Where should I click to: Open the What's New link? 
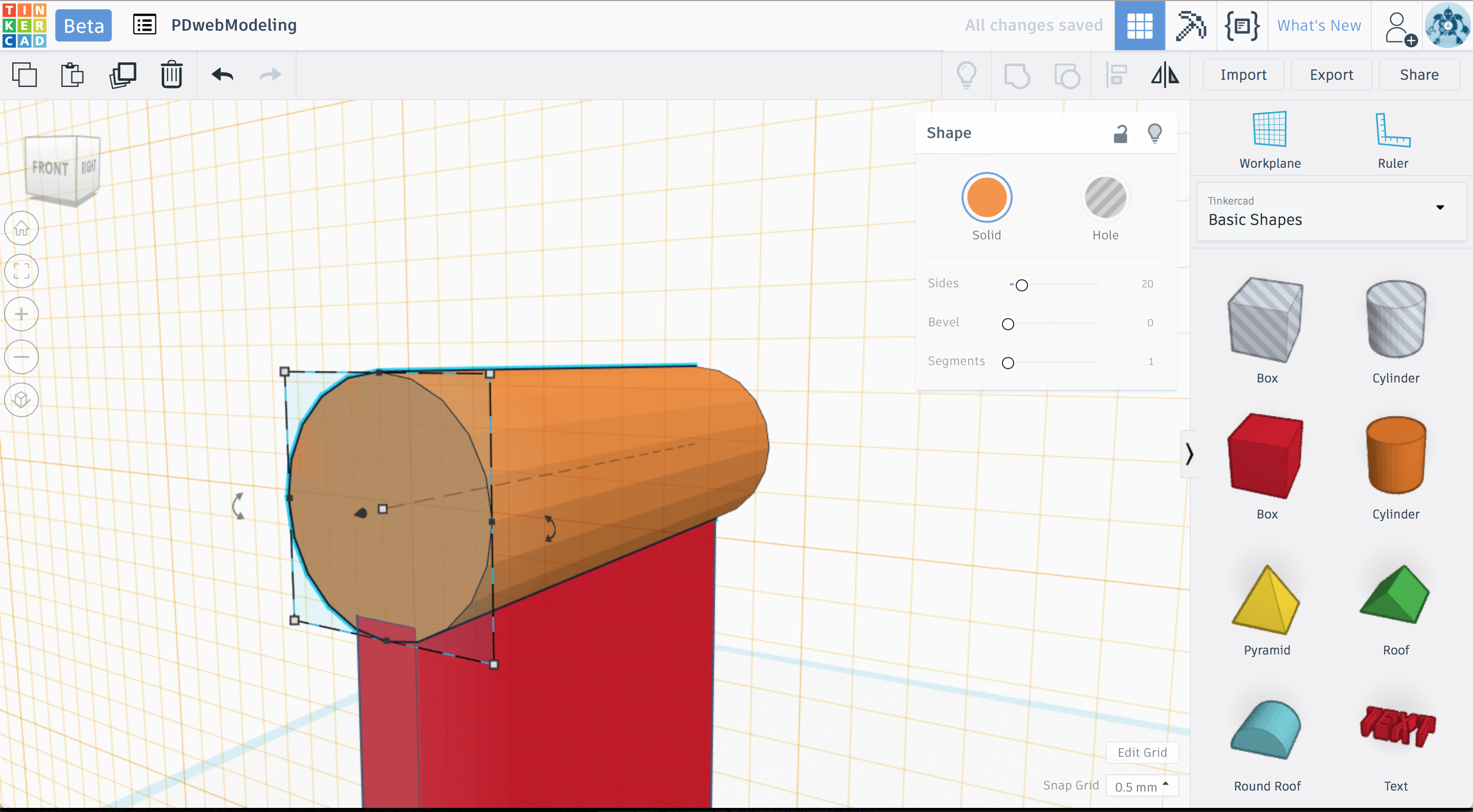pyautogui.click(x=1319, y=26)
